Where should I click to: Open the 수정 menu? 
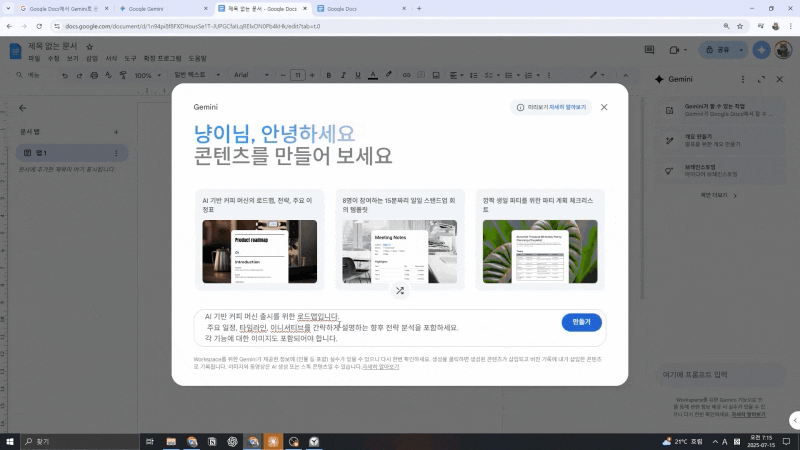click(53, 59)
